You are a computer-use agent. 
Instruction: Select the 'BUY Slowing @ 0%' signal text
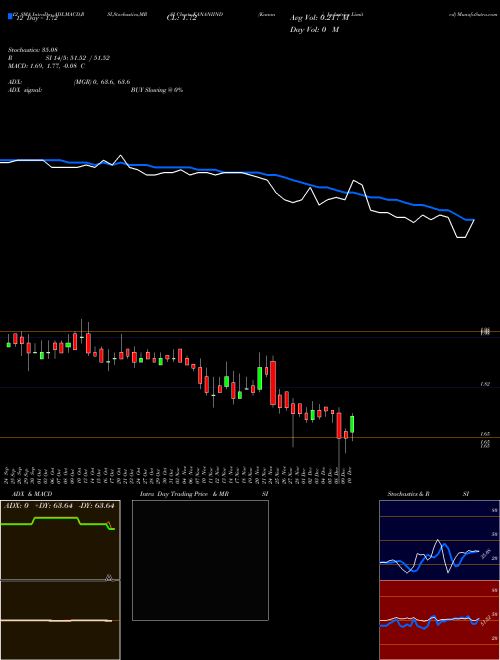pos(157,90)
